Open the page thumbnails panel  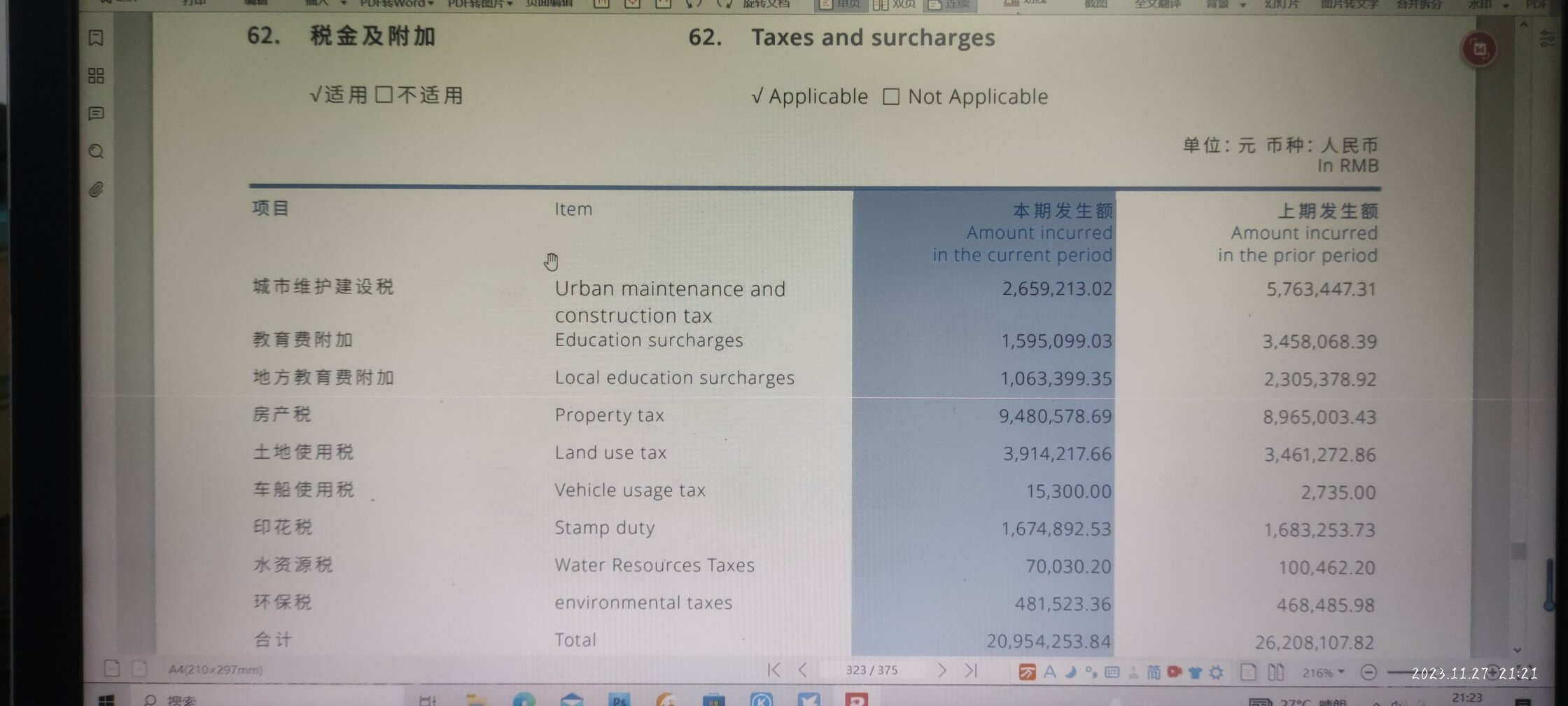[97, 76]
